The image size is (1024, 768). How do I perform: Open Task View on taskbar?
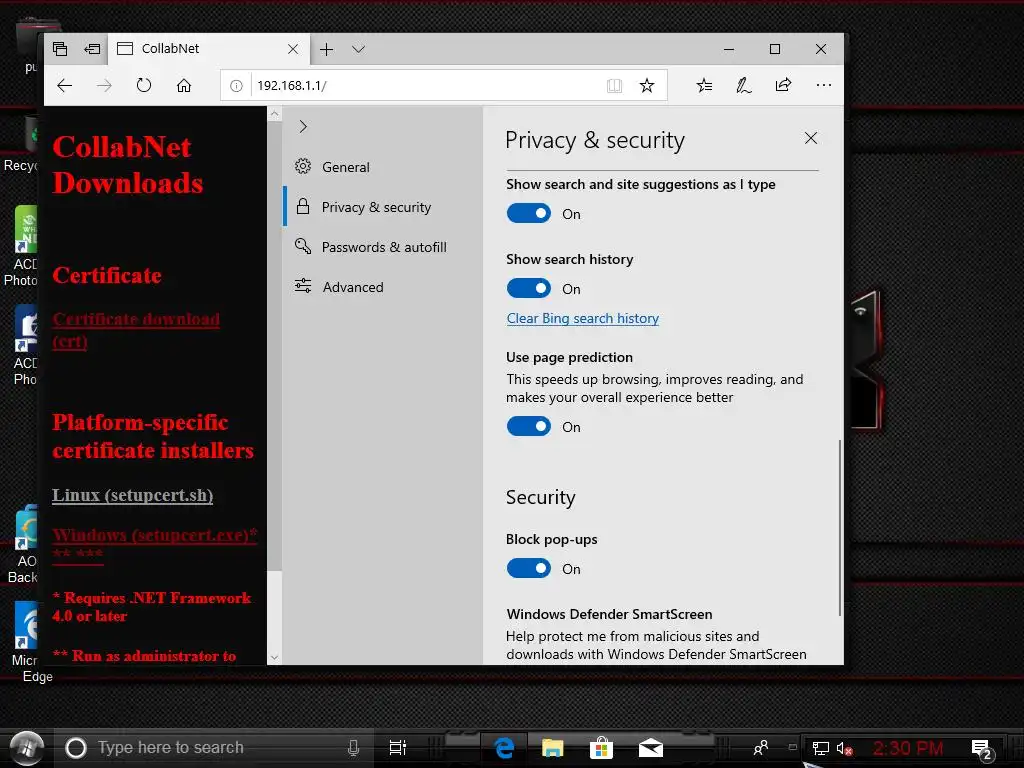[x=398, y=748]
